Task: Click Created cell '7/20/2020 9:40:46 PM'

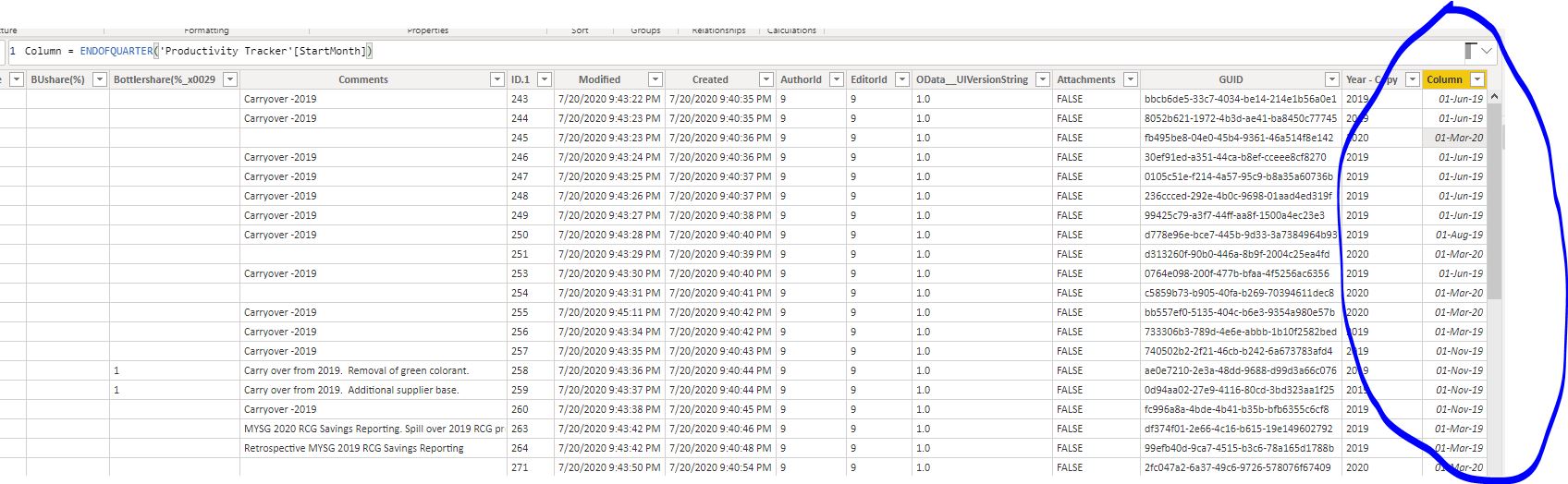Action: [720, 429]
